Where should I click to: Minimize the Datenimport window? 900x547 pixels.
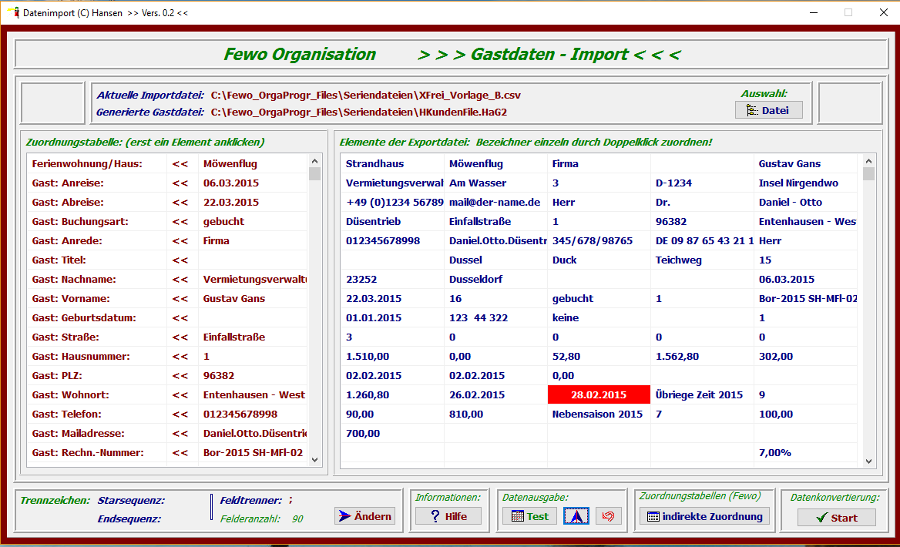click(804, 12)
